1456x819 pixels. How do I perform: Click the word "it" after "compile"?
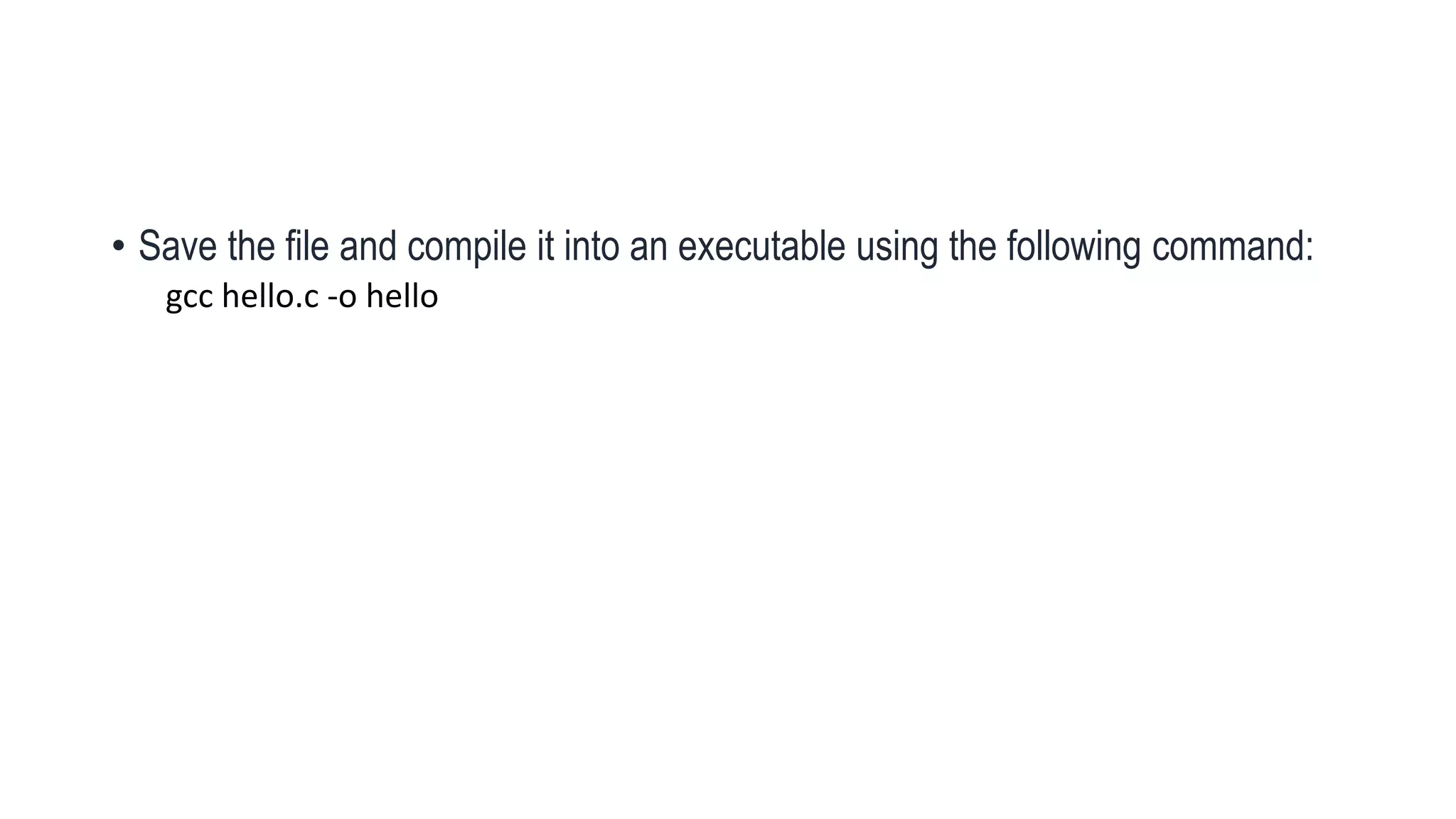point(545,246)
